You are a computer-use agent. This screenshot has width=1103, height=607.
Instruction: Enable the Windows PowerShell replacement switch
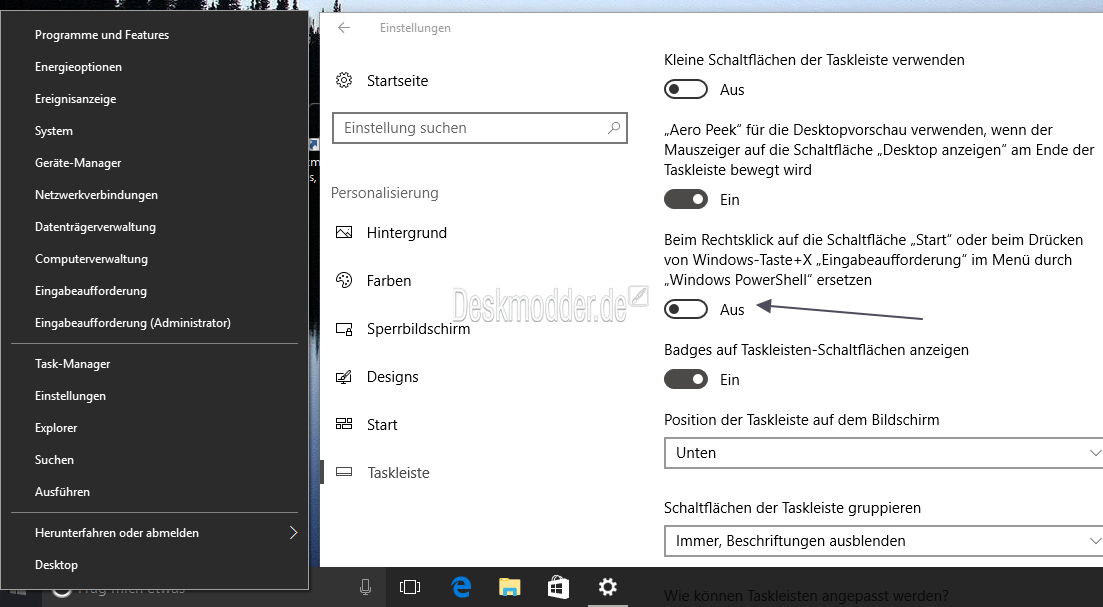click(686, 309)
